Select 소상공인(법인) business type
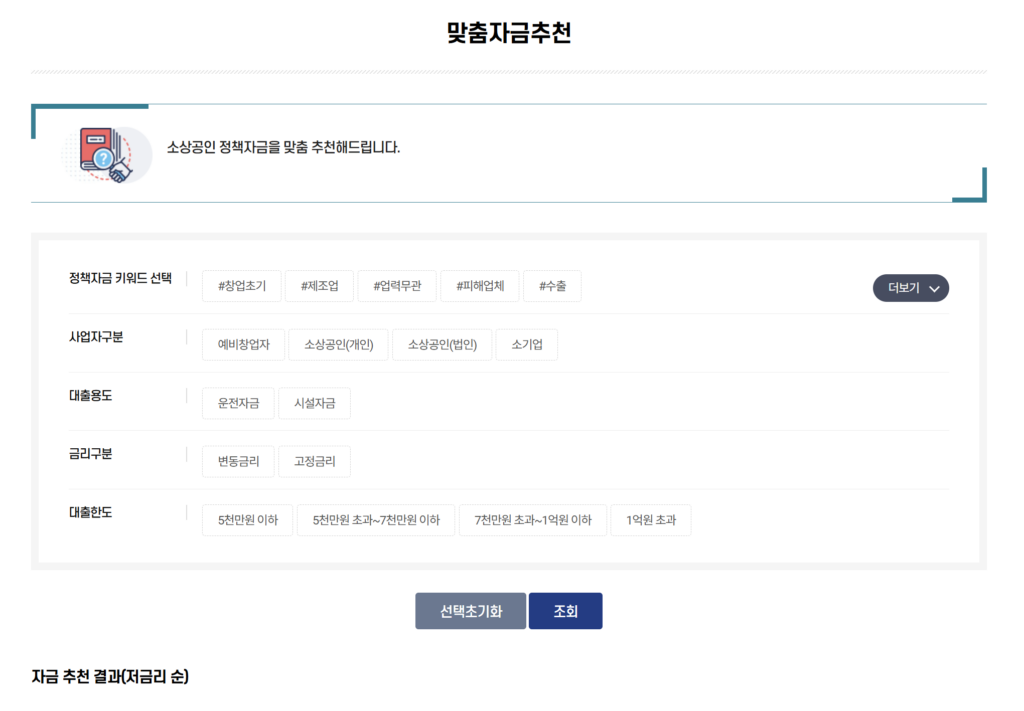 (442, 345)
